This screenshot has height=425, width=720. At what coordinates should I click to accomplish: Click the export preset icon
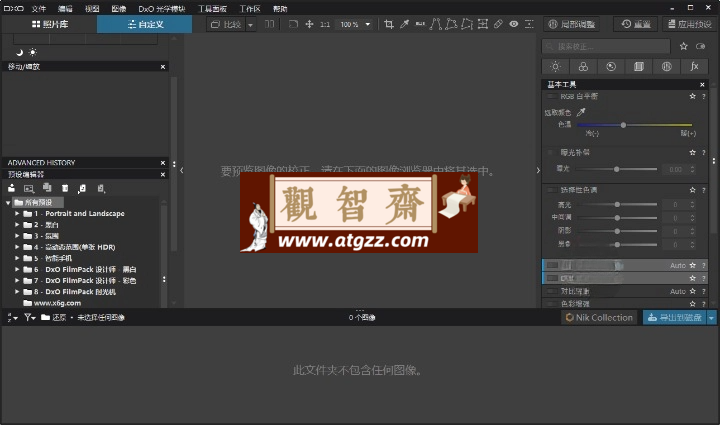pos(101,188)
